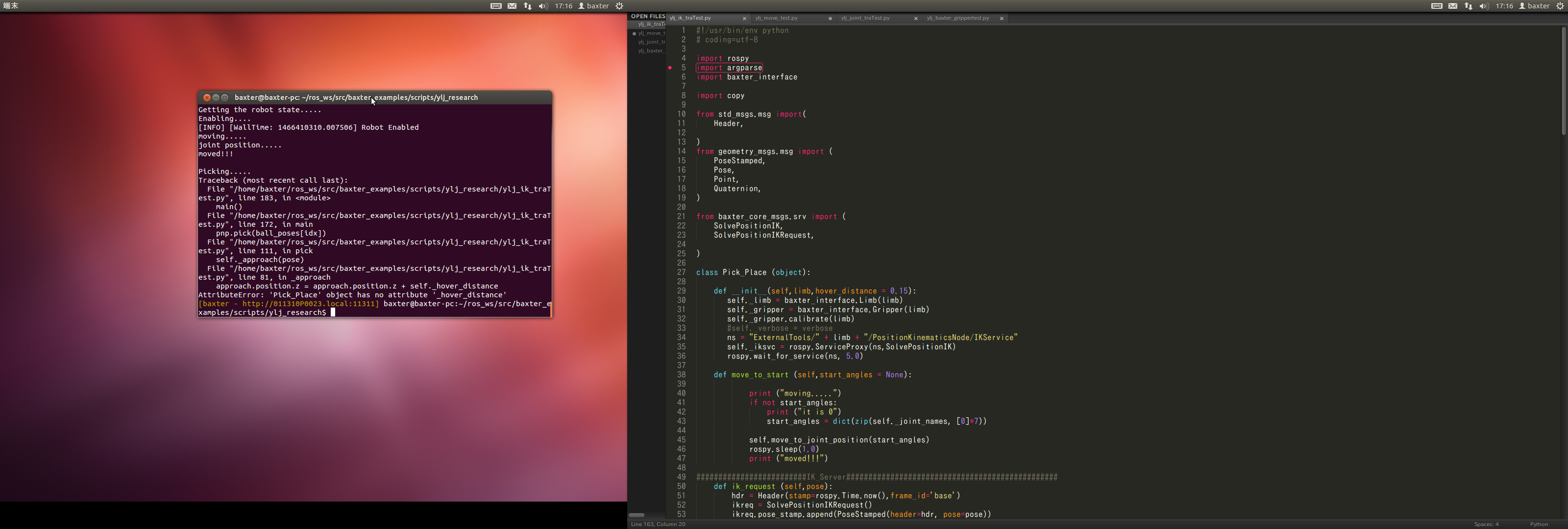The image size is (1568, 529).
Task: Open network arrows indicator on the panel above the editor
Action: coord(1468,6)
